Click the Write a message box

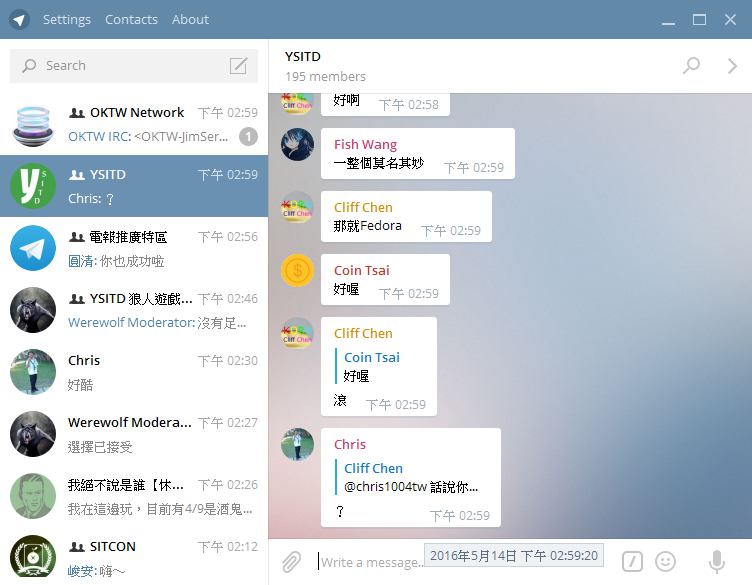[x=369, y=562]
